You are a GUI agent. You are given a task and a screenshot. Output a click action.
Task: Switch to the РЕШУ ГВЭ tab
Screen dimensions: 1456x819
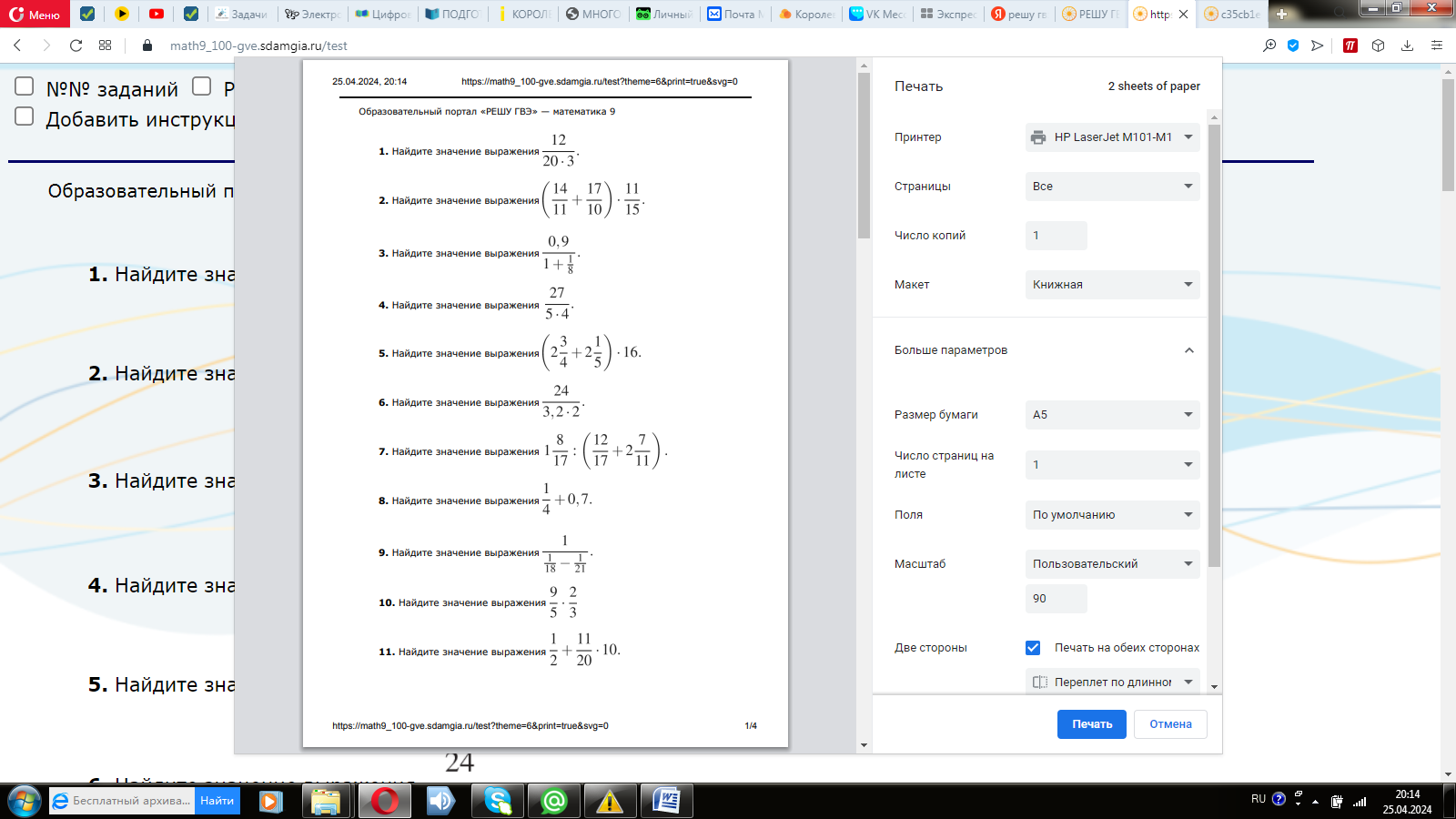click(x=1090, y=14)
